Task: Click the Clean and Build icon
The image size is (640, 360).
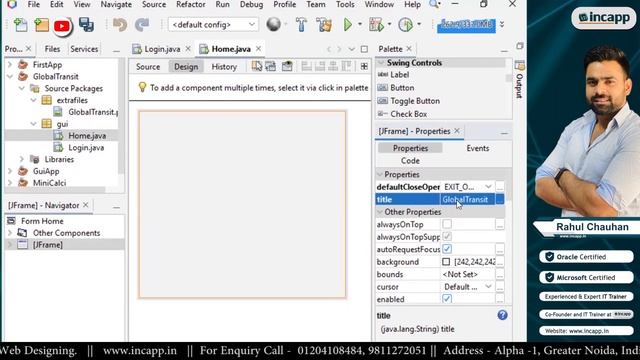Action: click(324, 24)
